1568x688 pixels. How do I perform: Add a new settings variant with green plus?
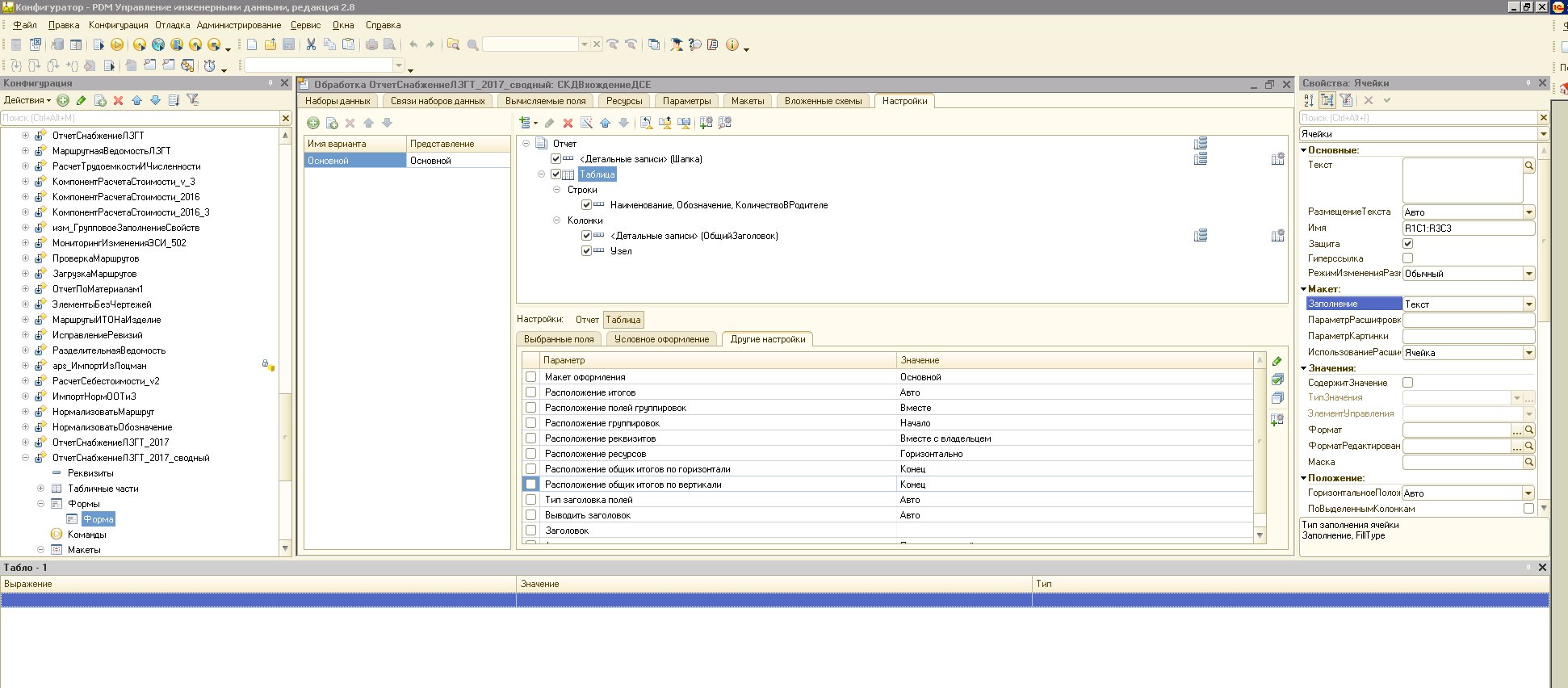(313, 123)
